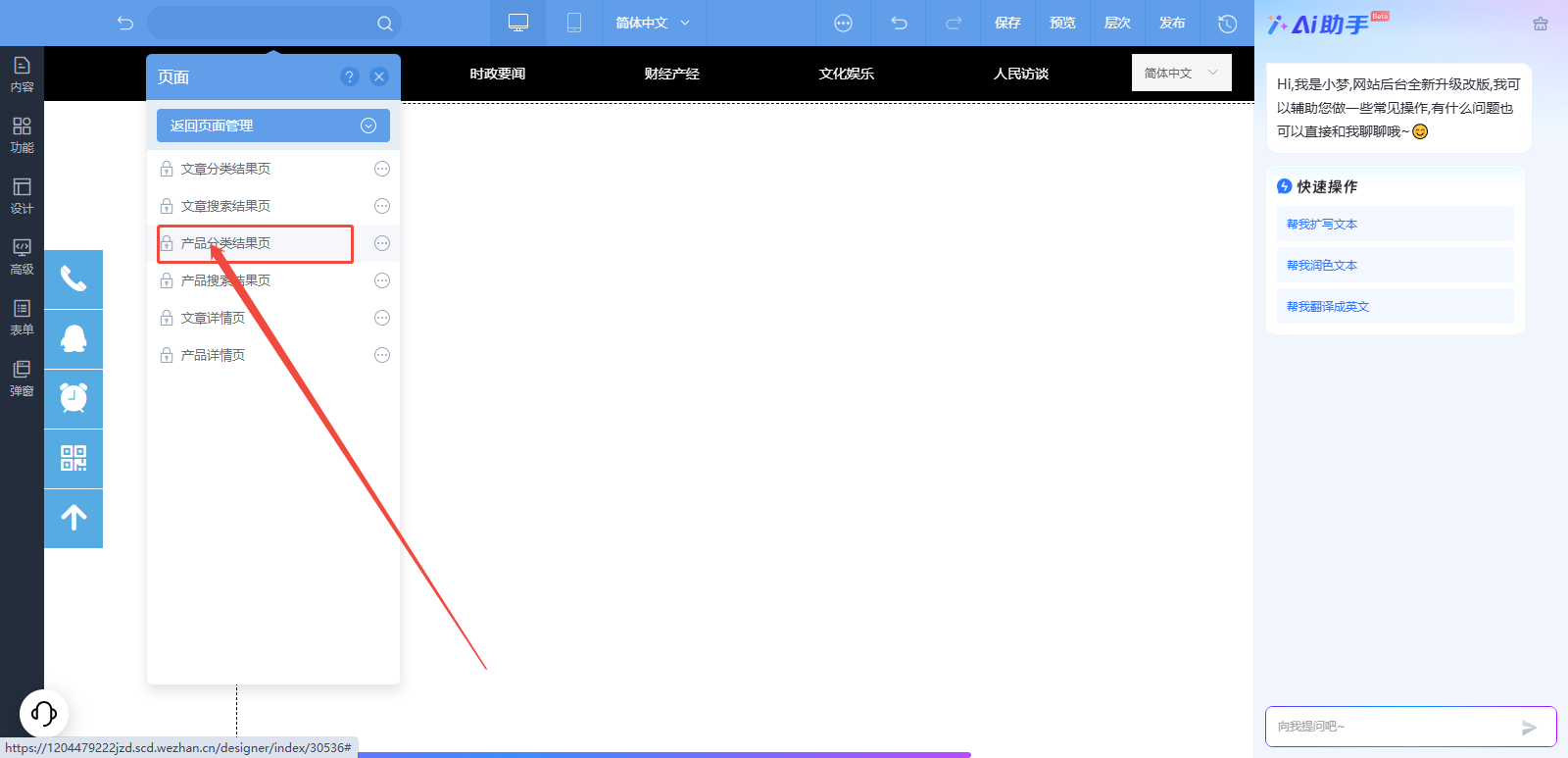
Task: Click 发布 to publish the site
Action: click(x=1172, y=23)
